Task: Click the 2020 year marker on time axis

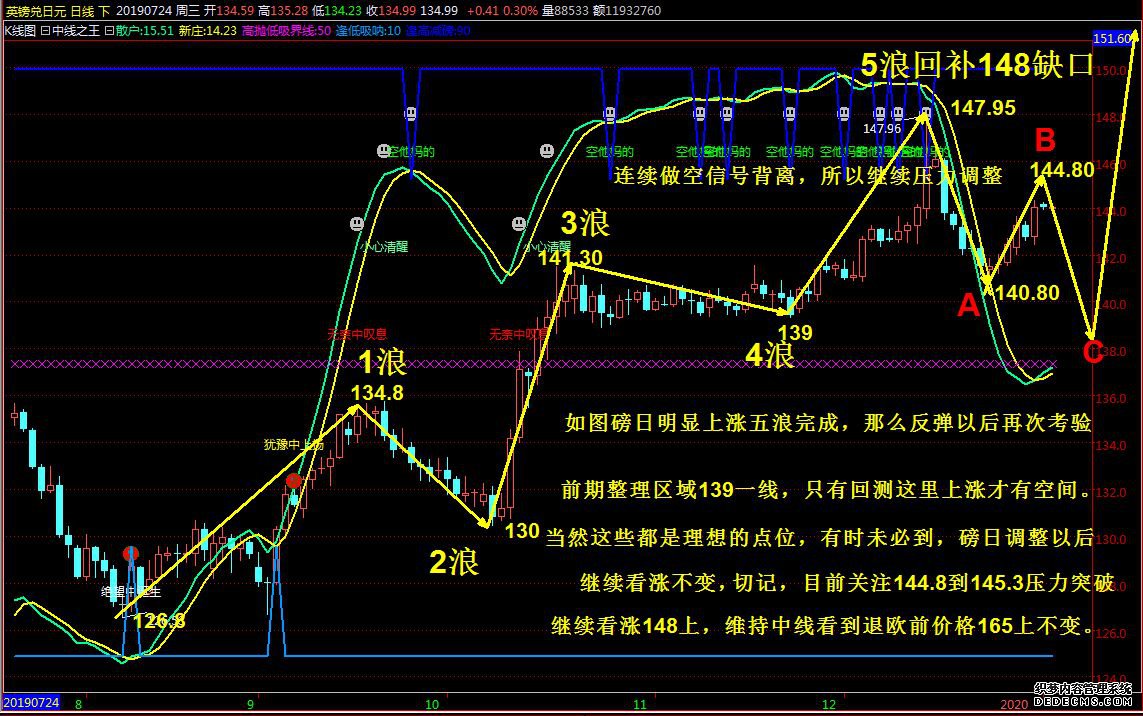Action: pos(1013,704)
